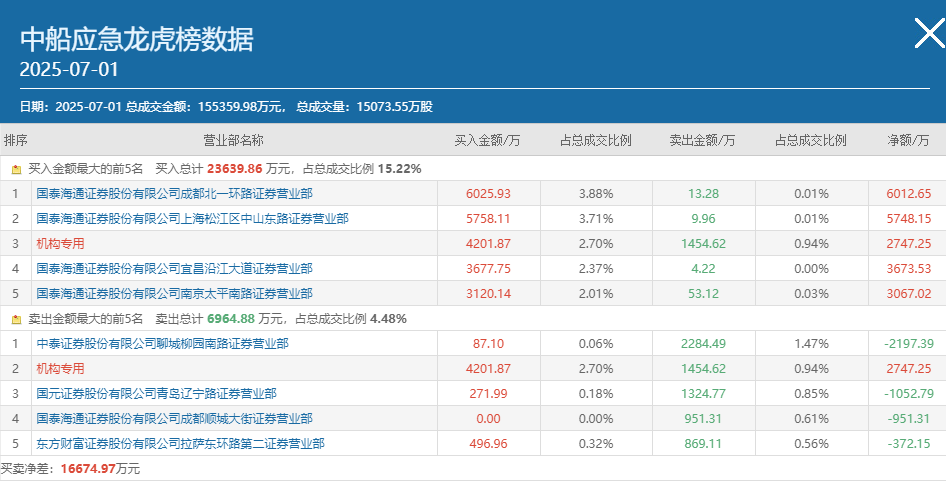946x481 pixels.
Task: Open 国泰海通证券成都顺城大街证券营业部 link
Action: point(174,419)
